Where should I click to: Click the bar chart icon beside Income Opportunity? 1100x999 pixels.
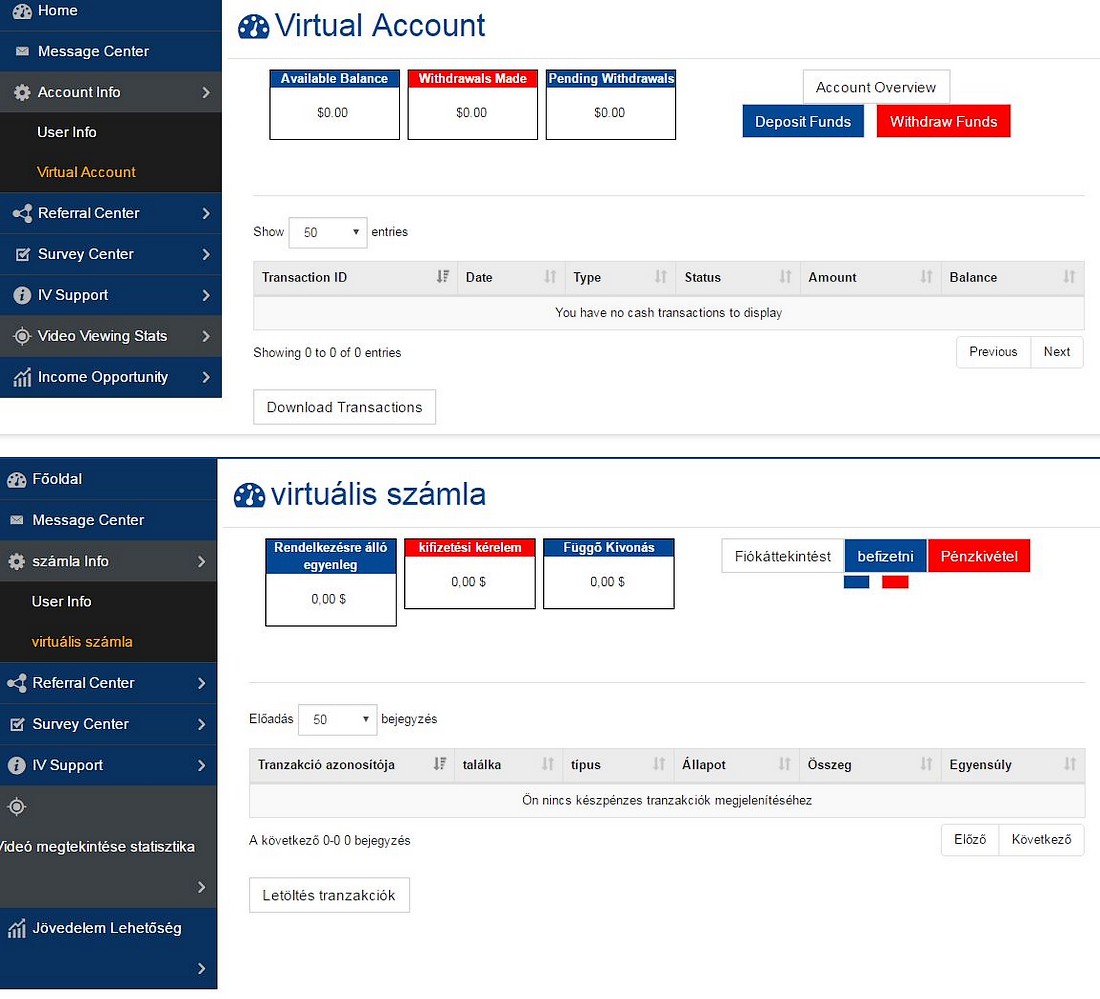coord(22,378)
